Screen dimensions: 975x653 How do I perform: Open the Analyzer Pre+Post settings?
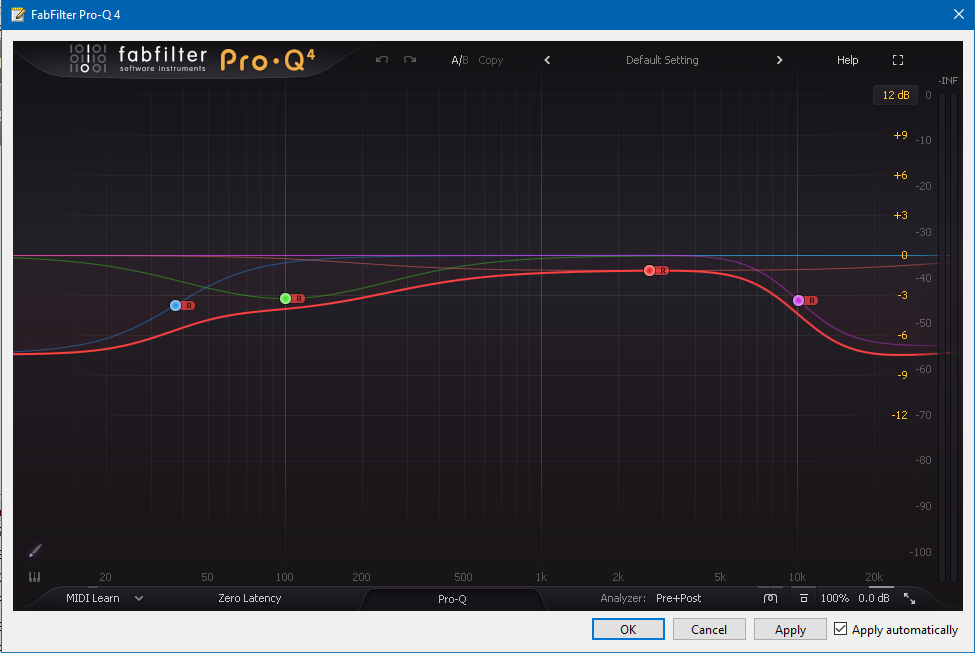coord(678,598)
